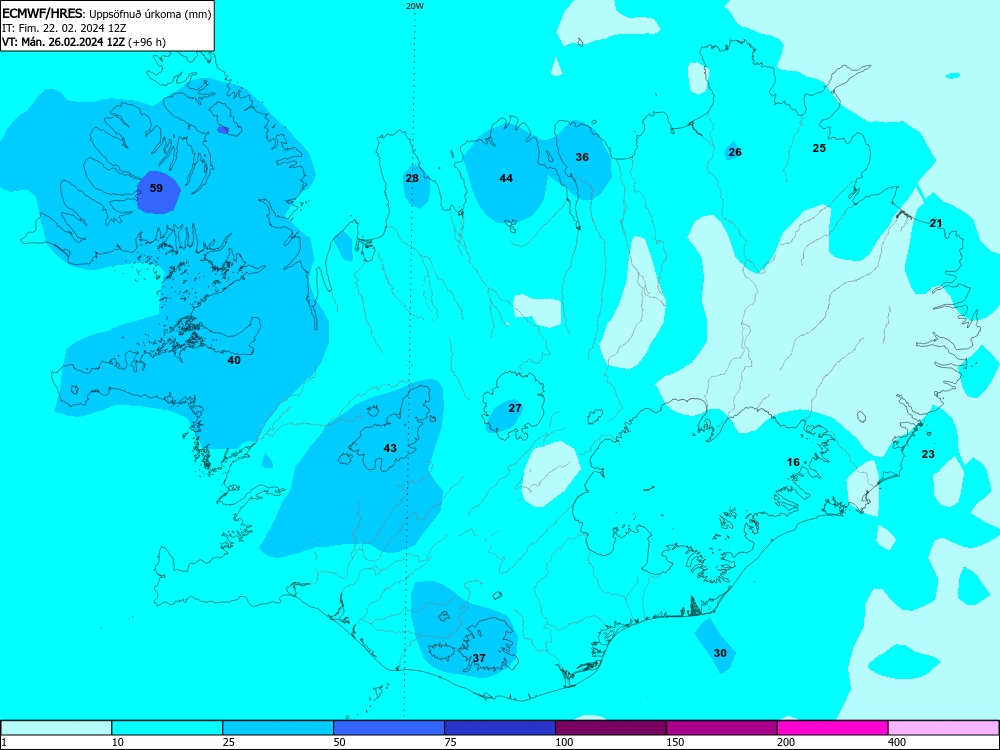Click the VT: Mán. 26.02.2024 12Z line
This screenshot has height=750, width=1000.
(x=84, y=42)
